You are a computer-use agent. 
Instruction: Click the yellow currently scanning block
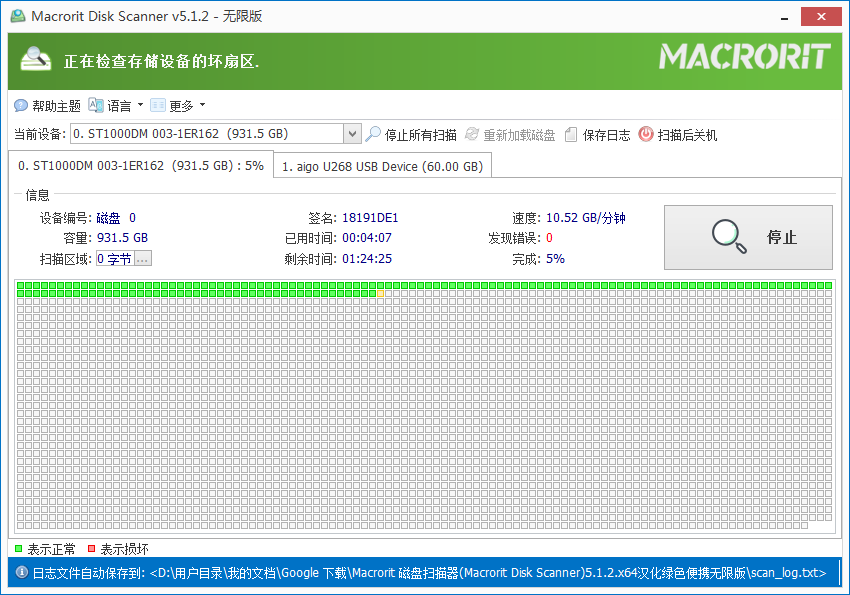pyautogui.click(x=380, y=294)
